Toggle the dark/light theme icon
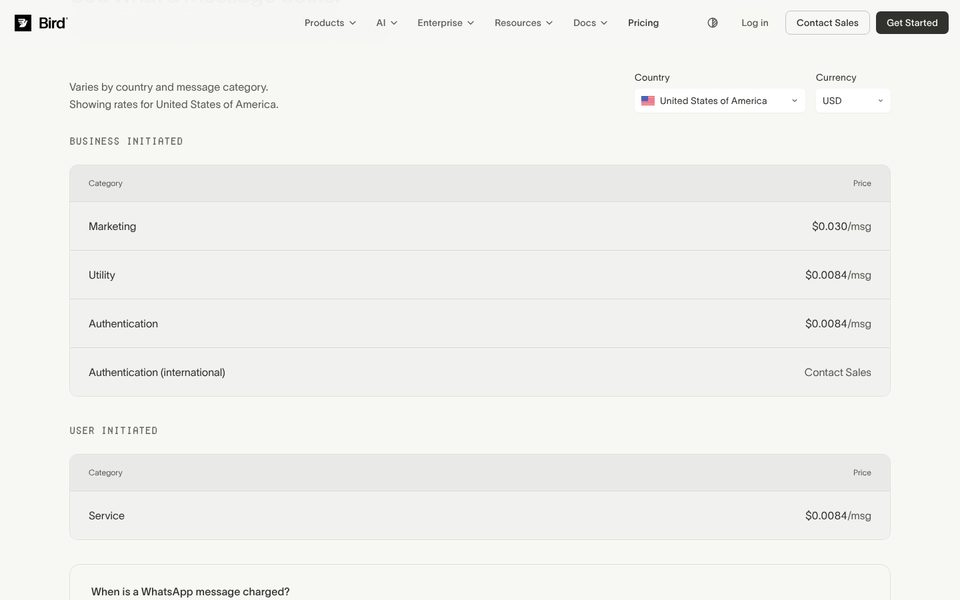Viewport: 960px width, 600px height. tap(712, 23)
